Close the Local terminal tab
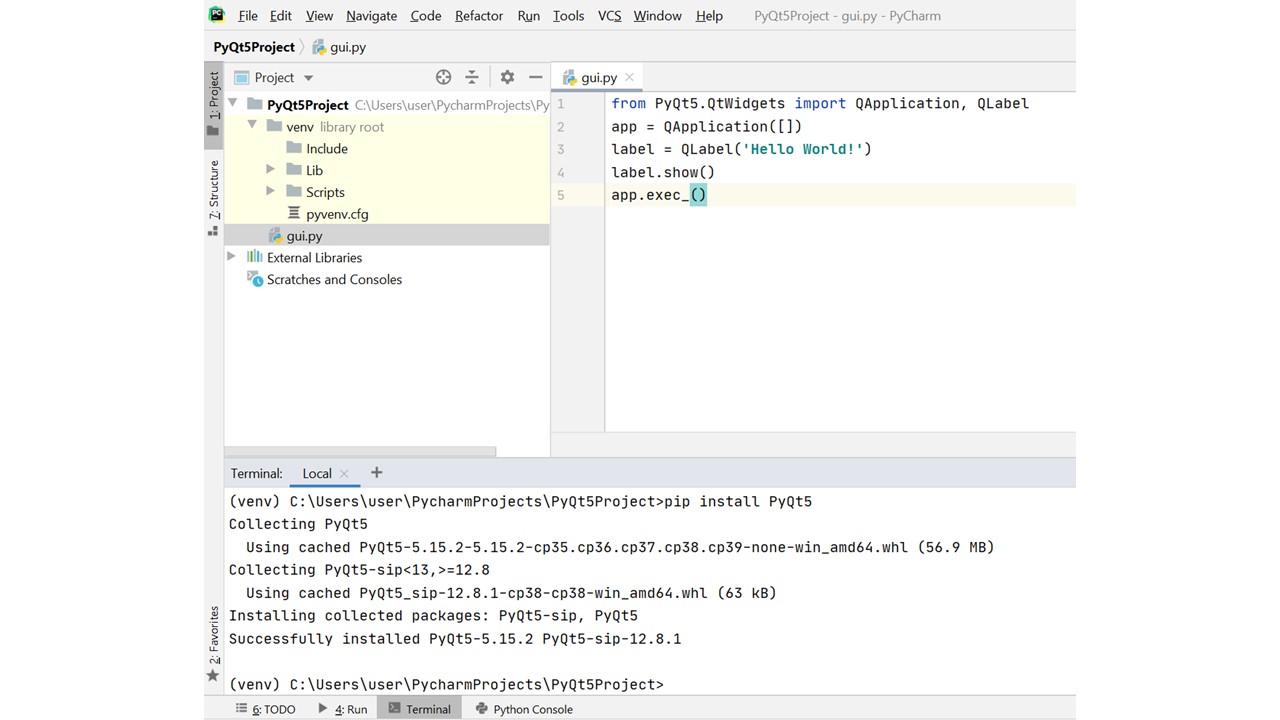Screen dimensions: 1280x720 pyautogui.click(x=344, y=474)
